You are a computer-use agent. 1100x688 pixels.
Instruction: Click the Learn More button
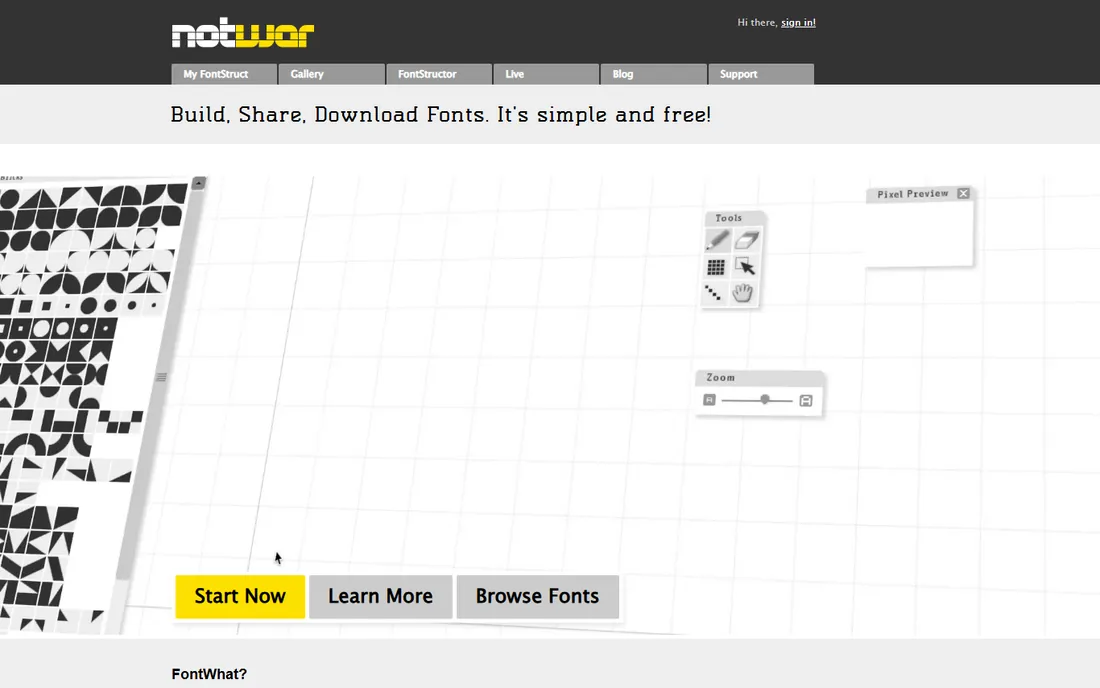tap(380, 597)
